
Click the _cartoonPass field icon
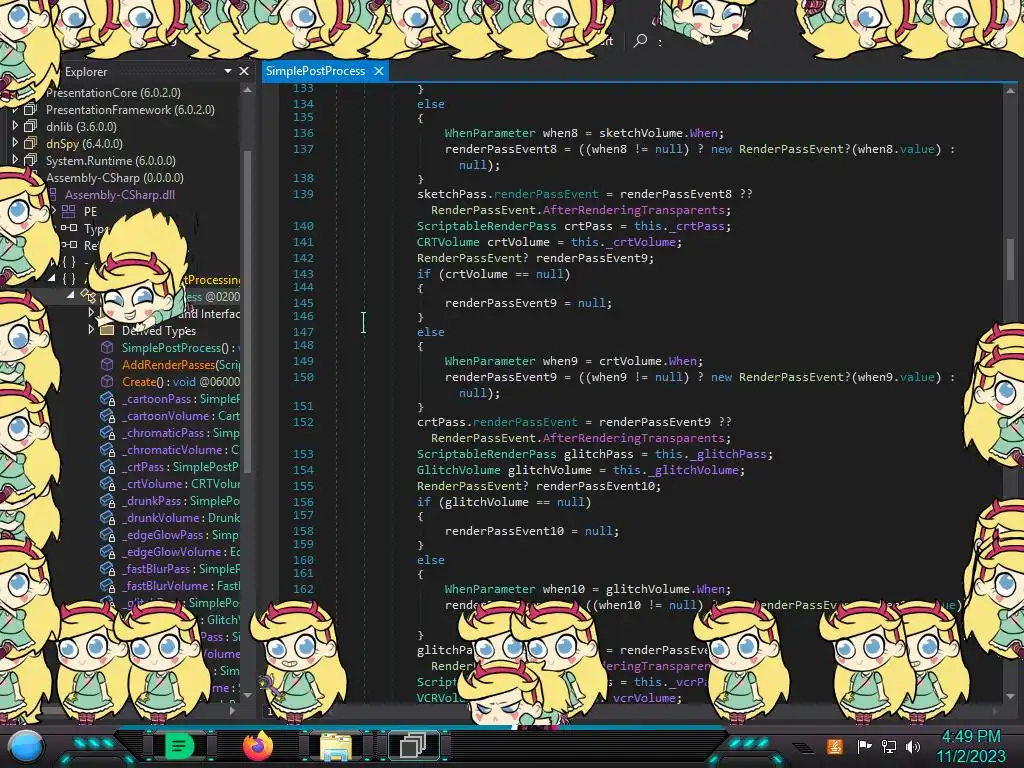tap(107, 398)
